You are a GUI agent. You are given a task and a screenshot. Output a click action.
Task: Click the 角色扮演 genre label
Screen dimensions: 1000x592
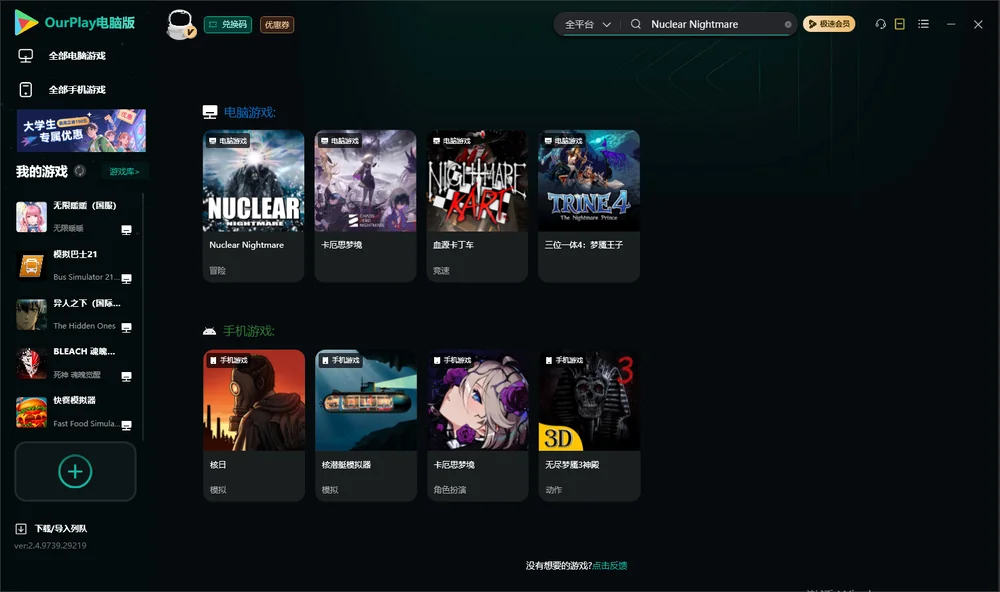pos(450,490)
